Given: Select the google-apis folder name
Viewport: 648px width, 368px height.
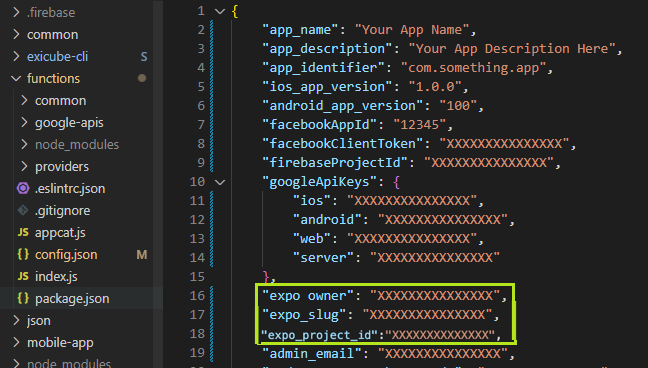Looking at the screenshot, I should tap(69, 123).
